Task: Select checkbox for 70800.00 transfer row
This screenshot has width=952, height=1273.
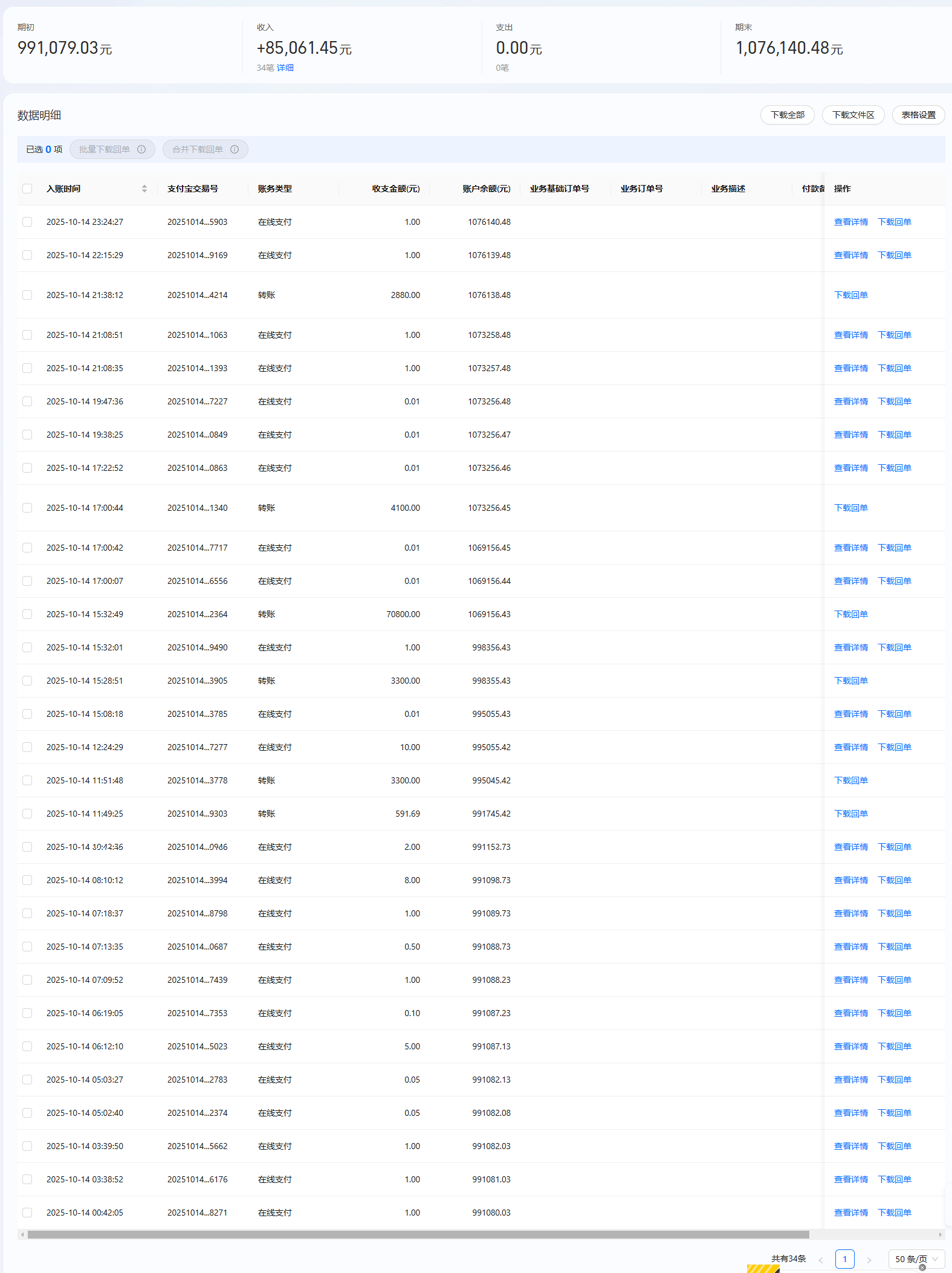Action: point(27,614)
